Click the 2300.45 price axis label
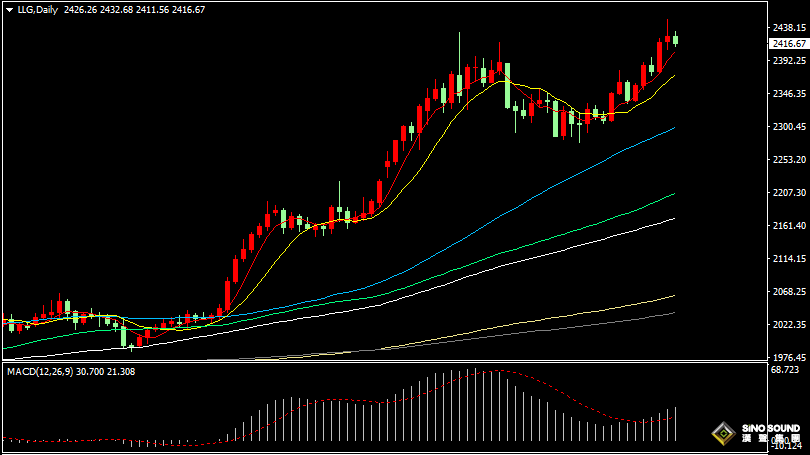Image resolution: width=810 pixels, height=455 pixels. (x=789, y=127)
